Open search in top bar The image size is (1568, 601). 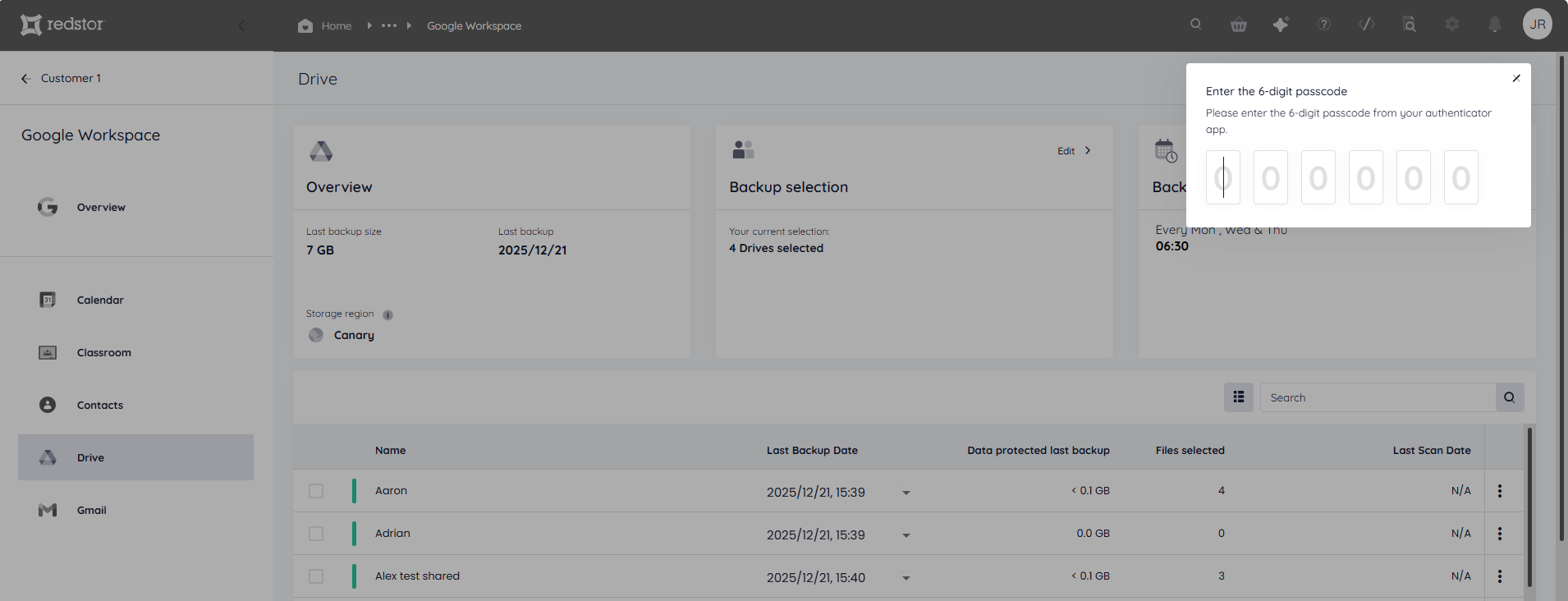coord(1196,24)
